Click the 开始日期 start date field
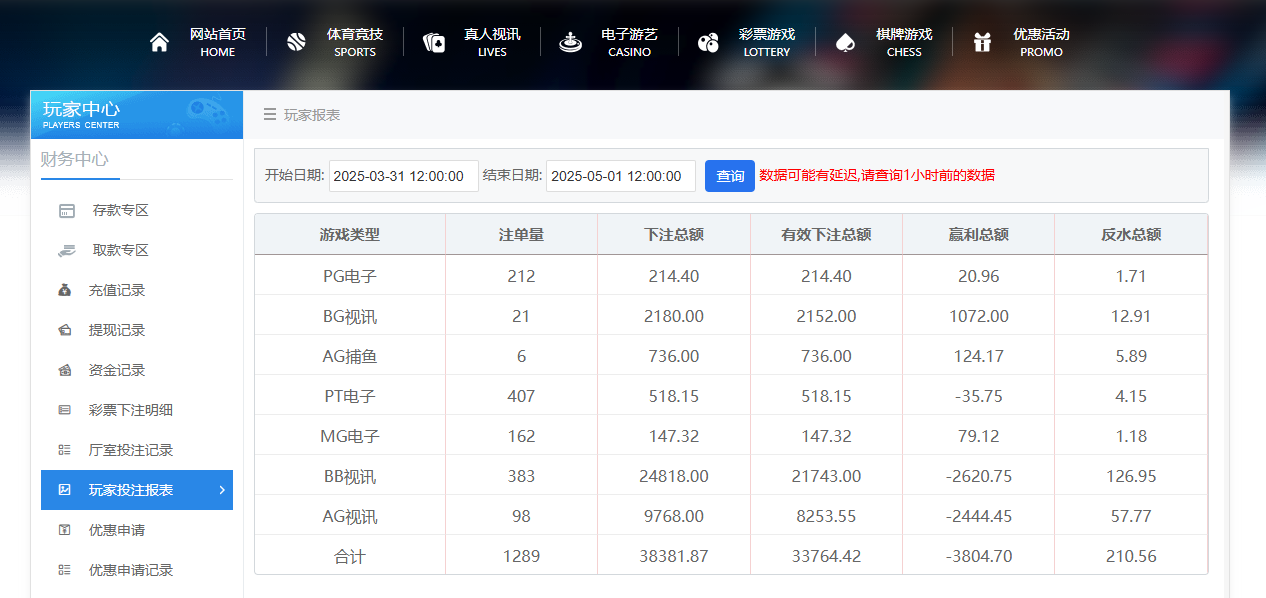Viewport: 1266px width, 598px height. click(403, 175)
